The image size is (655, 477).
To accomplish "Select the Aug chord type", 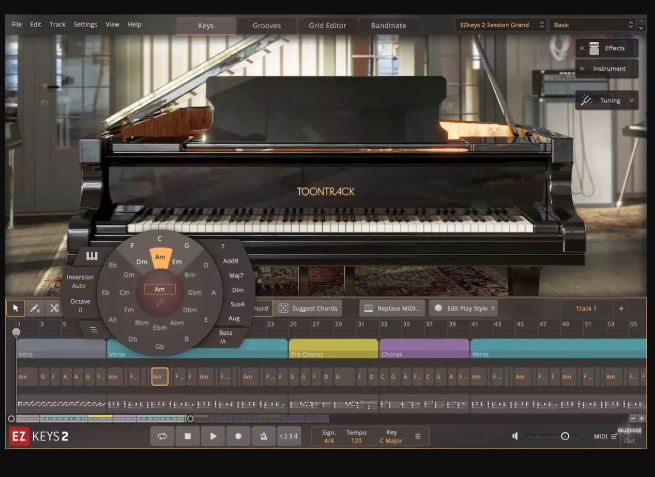I will coord(234,318).
